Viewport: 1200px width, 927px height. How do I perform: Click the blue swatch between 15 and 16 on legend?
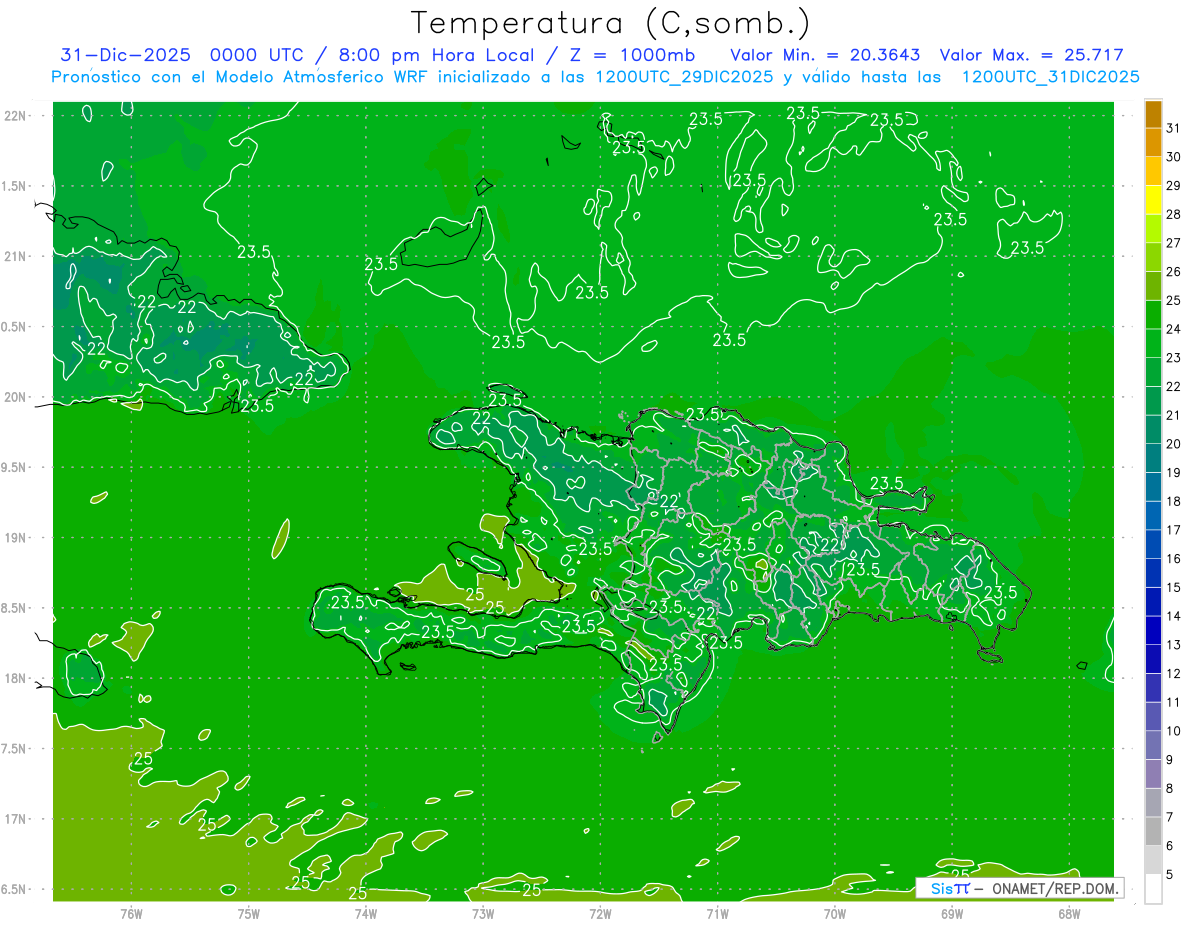(1153, 573)
